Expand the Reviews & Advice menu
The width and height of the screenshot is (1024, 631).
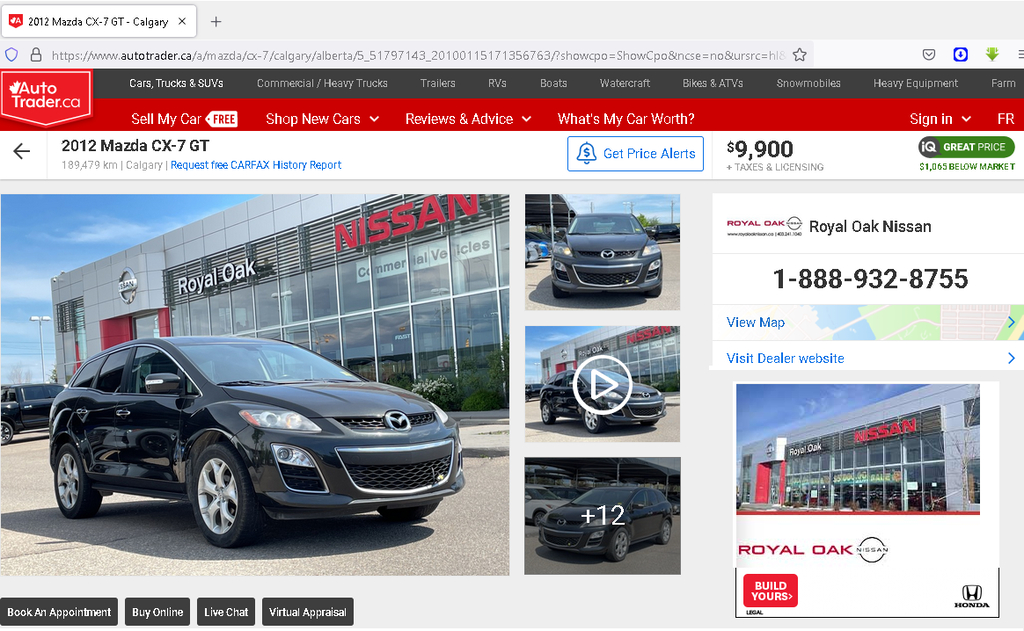[x=468, y=119]
